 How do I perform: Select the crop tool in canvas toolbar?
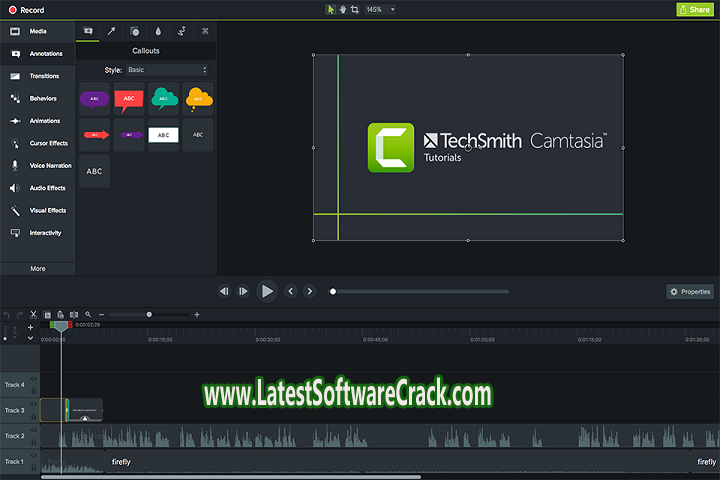click(356, 9)
